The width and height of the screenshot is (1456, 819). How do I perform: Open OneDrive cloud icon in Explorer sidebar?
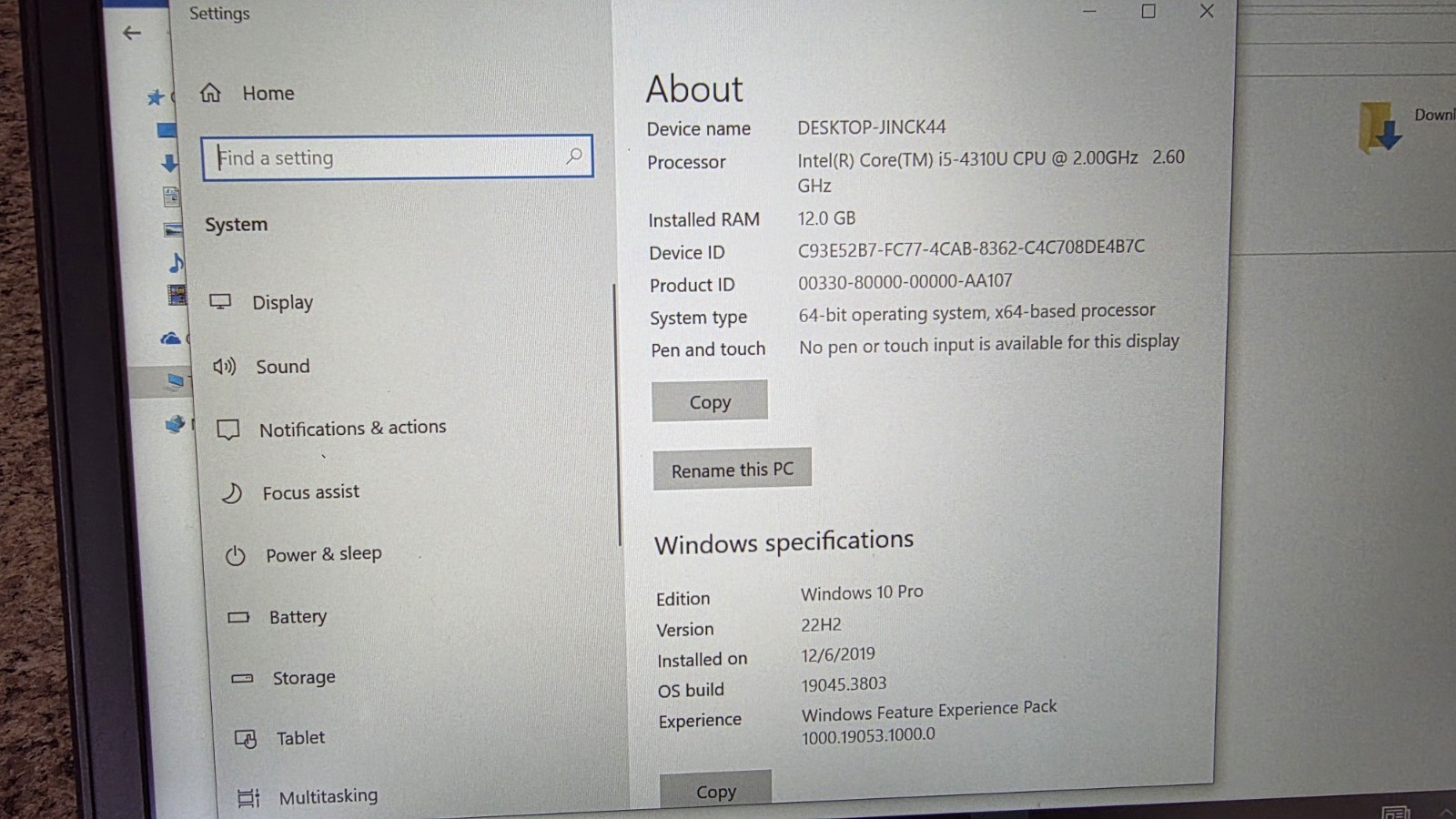[x=170, y=339]
